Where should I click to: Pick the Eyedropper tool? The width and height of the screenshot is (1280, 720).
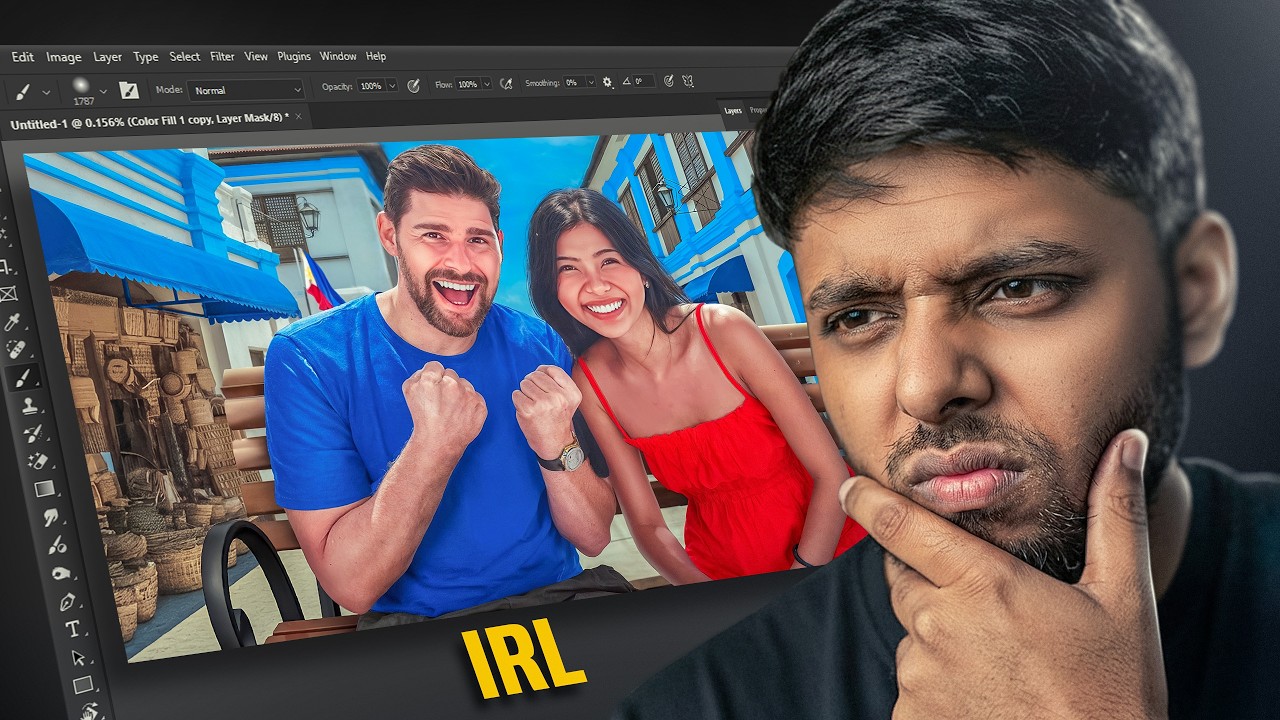(x=13, y=321)
